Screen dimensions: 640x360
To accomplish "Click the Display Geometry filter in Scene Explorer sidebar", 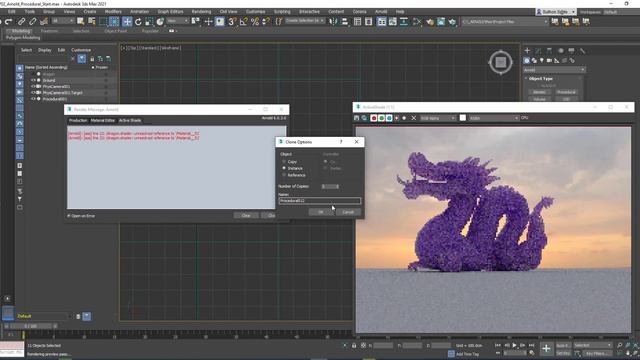I will click(x=20, y=68).
